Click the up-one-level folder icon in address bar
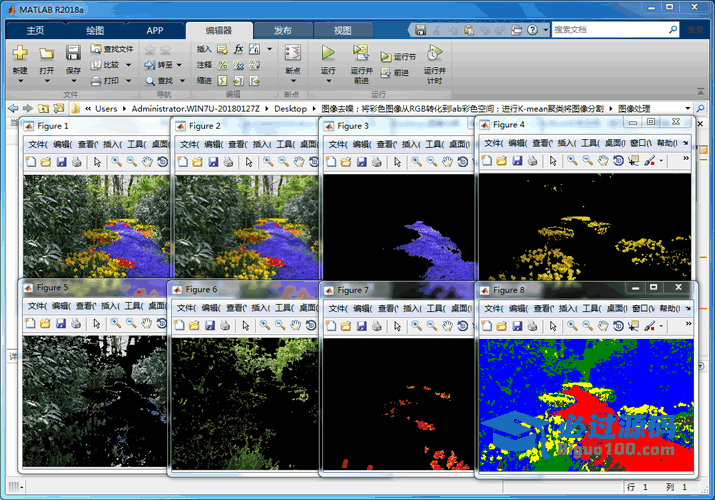The height and width of the screenshot is (500, 715). coord(43,108)
